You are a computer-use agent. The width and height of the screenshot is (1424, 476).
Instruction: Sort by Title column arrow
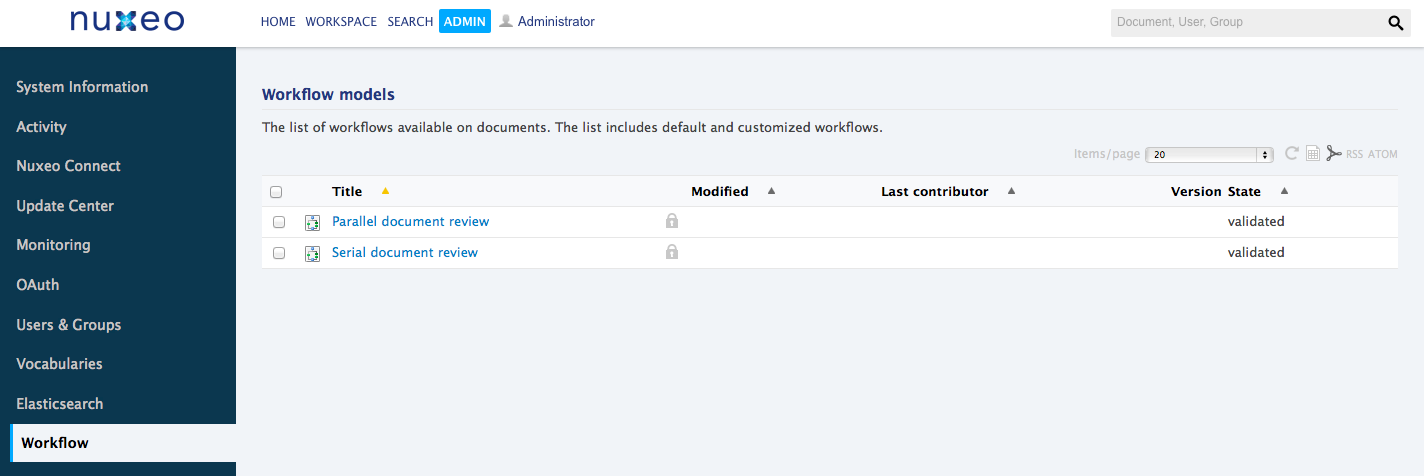(x=386, y=191)
